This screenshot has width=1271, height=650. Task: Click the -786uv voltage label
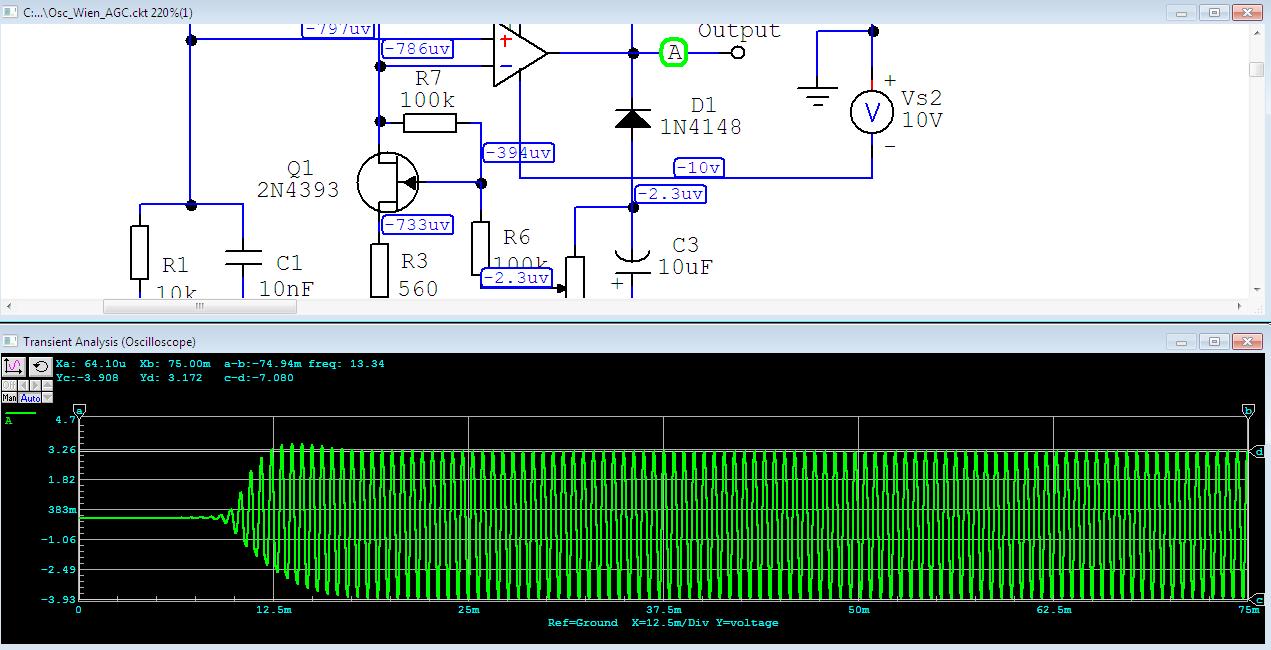[417, 48]
